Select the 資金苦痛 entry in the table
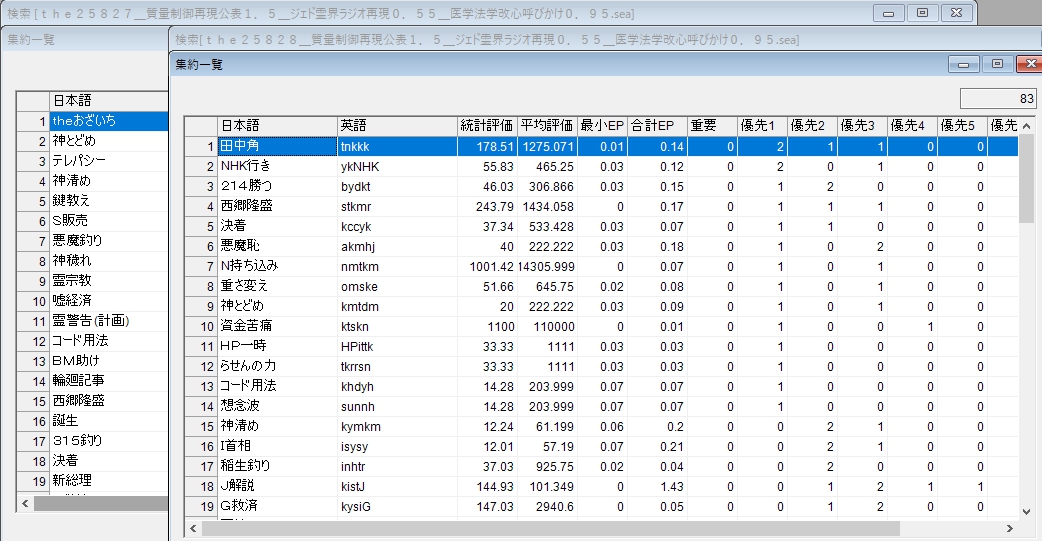This screenshot has height=541, width=1042. [x=276, y=326]
